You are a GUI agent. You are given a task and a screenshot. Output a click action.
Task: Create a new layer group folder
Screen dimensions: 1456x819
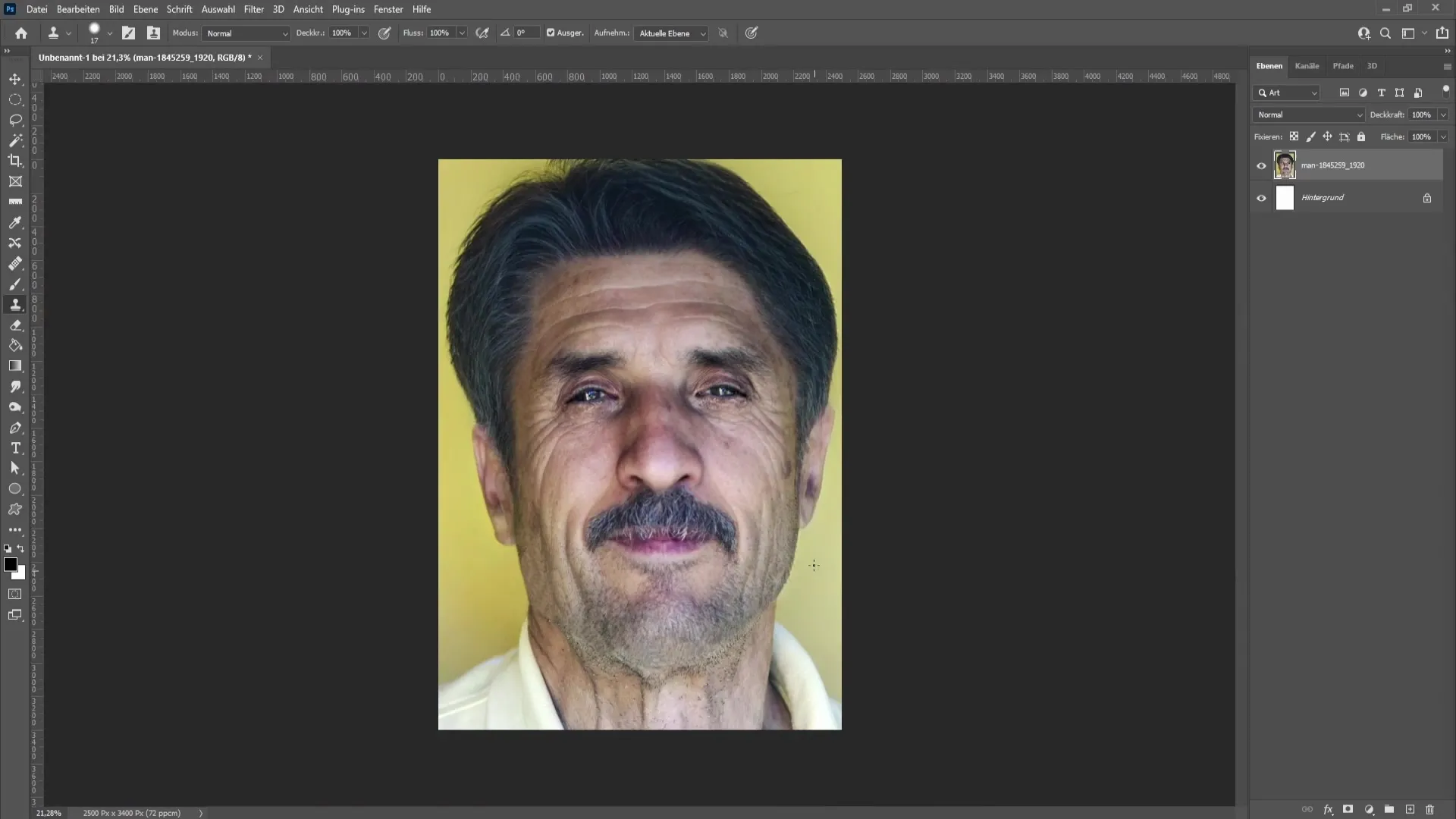coord(1389,809)
